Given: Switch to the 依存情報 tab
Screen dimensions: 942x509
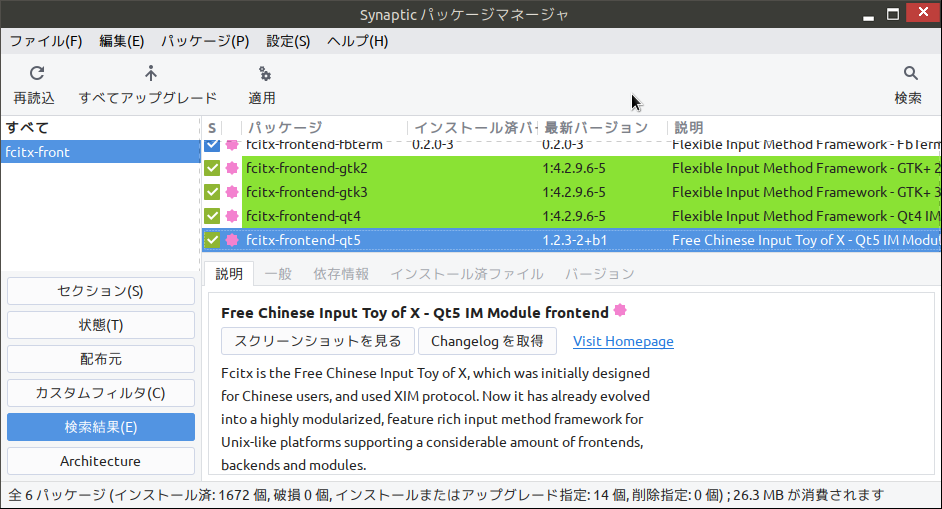Looking at the screenshot, I should pos(341,274).
